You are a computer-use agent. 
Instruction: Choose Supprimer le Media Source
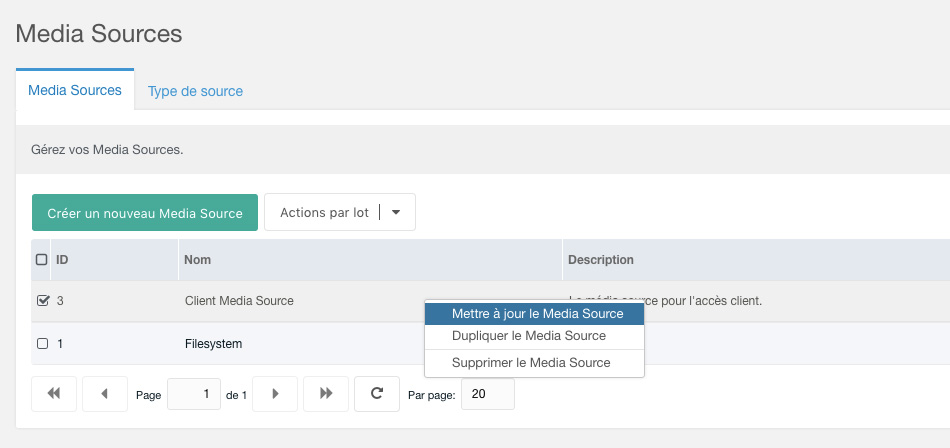(534, 363)
